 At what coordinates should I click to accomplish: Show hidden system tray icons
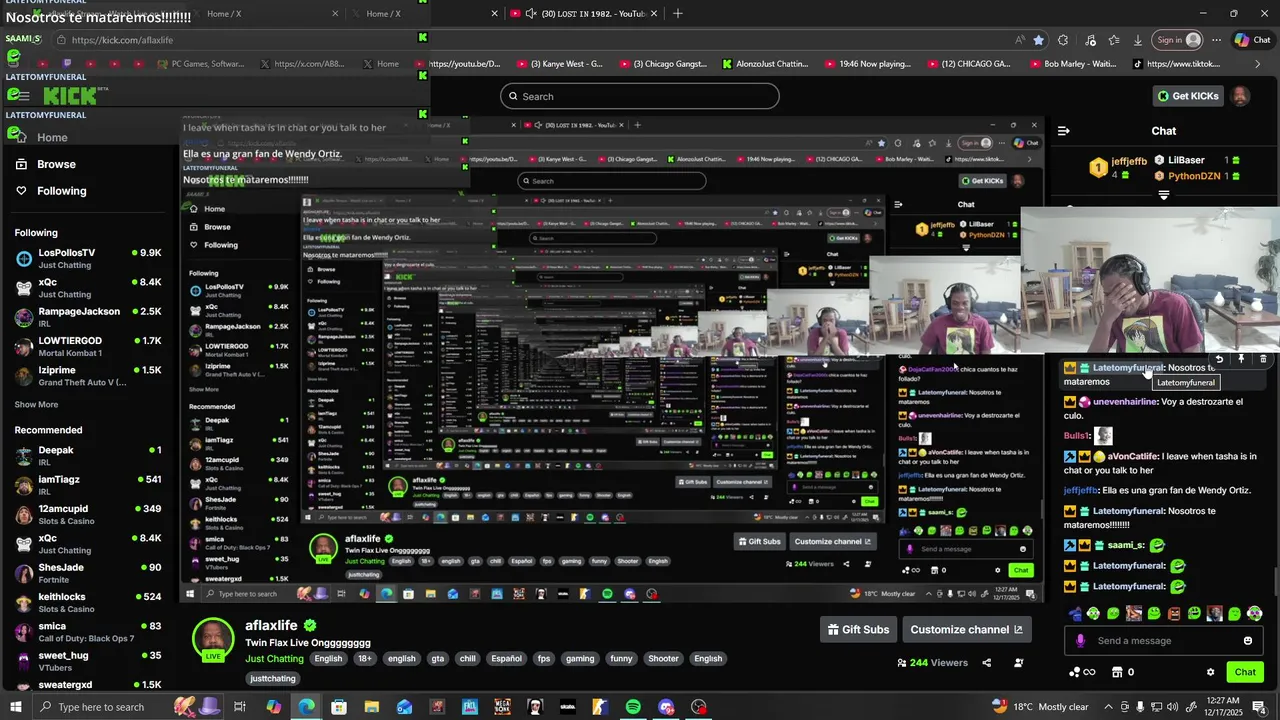tap(1108, 707)
